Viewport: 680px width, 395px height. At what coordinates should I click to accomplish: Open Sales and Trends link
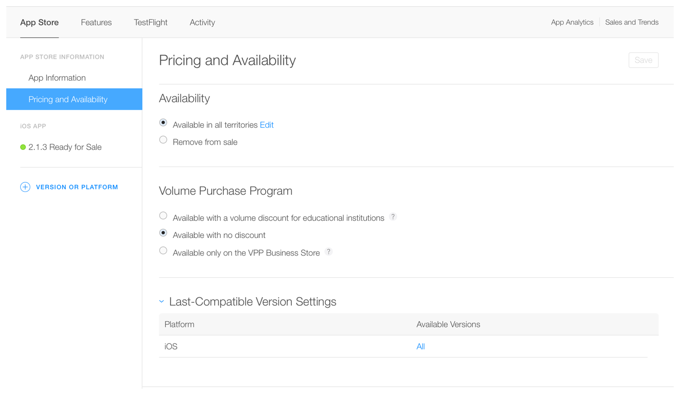point(632,22)
